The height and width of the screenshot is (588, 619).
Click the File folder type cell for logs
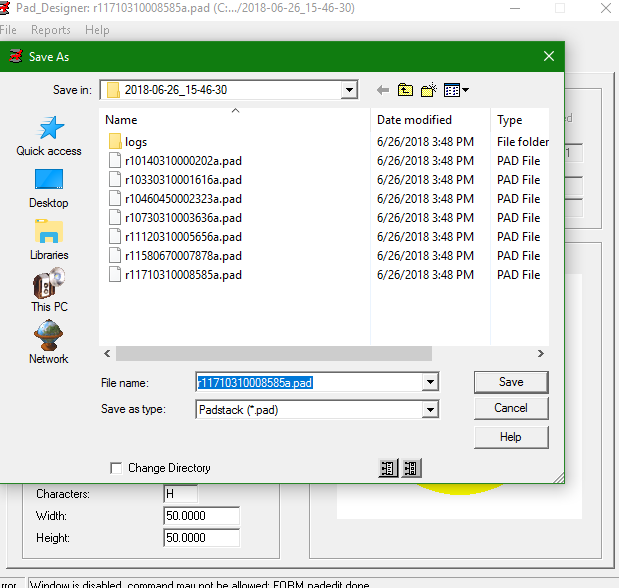523,142
